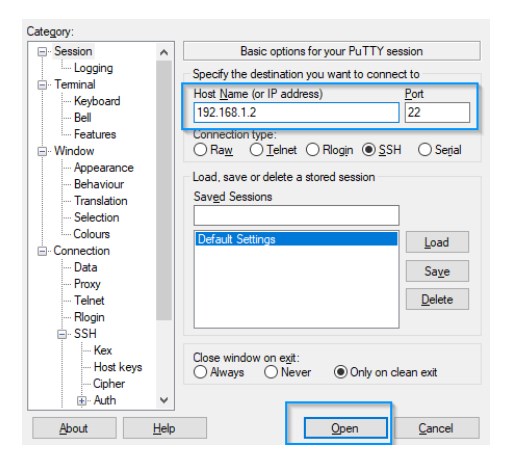The image size is (511, 458).
Task: Select SSH connection type
Action: tap(369, 150)
